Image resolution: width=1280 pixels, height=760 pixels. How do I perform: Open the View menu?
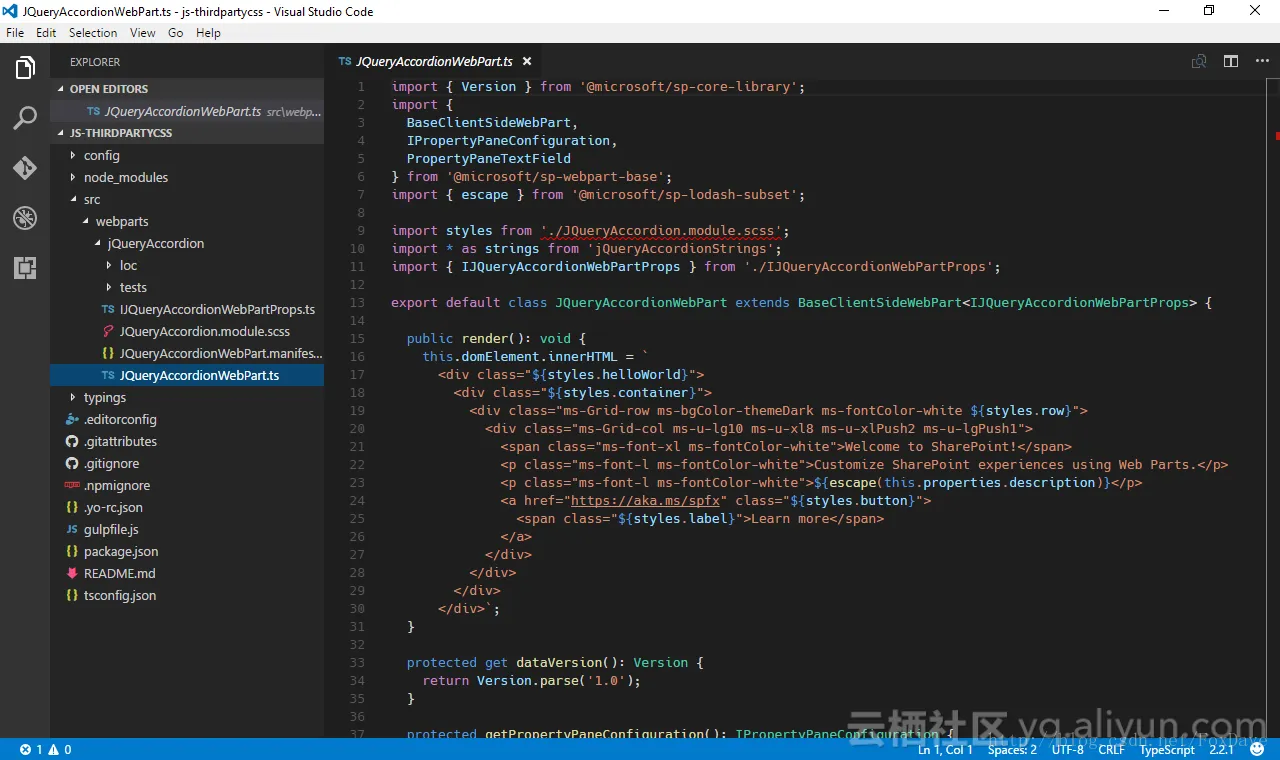point(143,33)
